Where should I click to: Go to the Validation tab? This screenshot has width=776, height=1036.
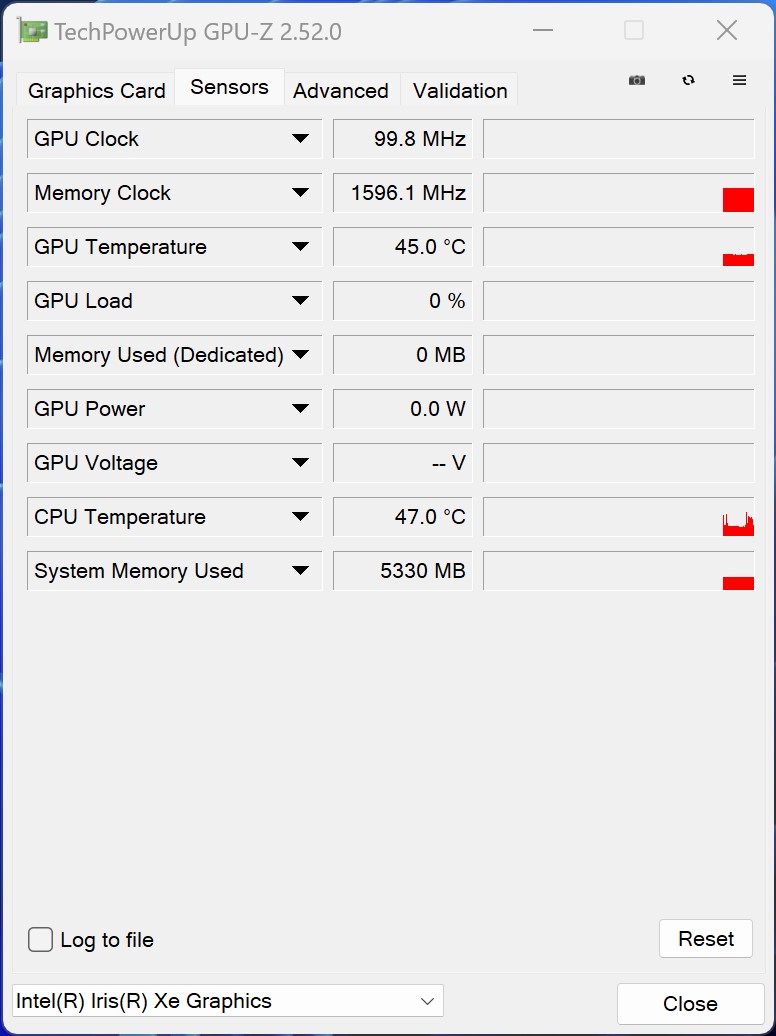(460, 91)
